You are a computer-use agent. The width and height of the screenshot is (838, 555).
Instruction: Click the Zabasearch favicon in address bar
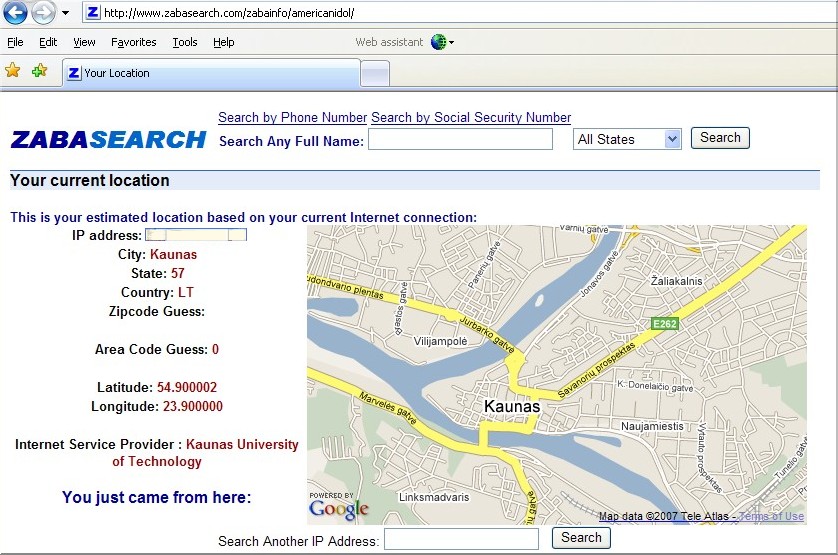point(92,12)
